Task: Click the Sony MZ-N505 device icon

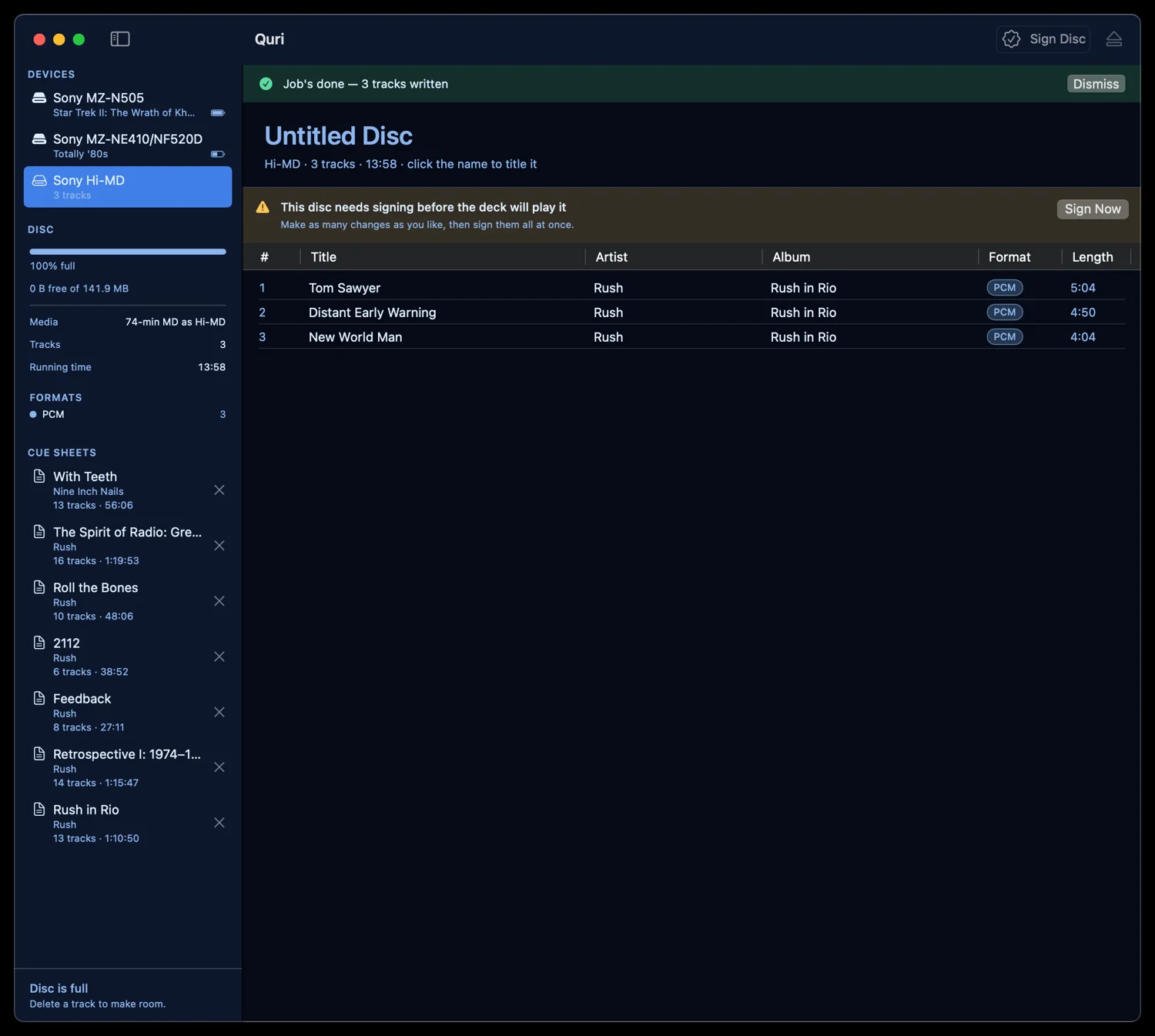Action: coord(39,98)
